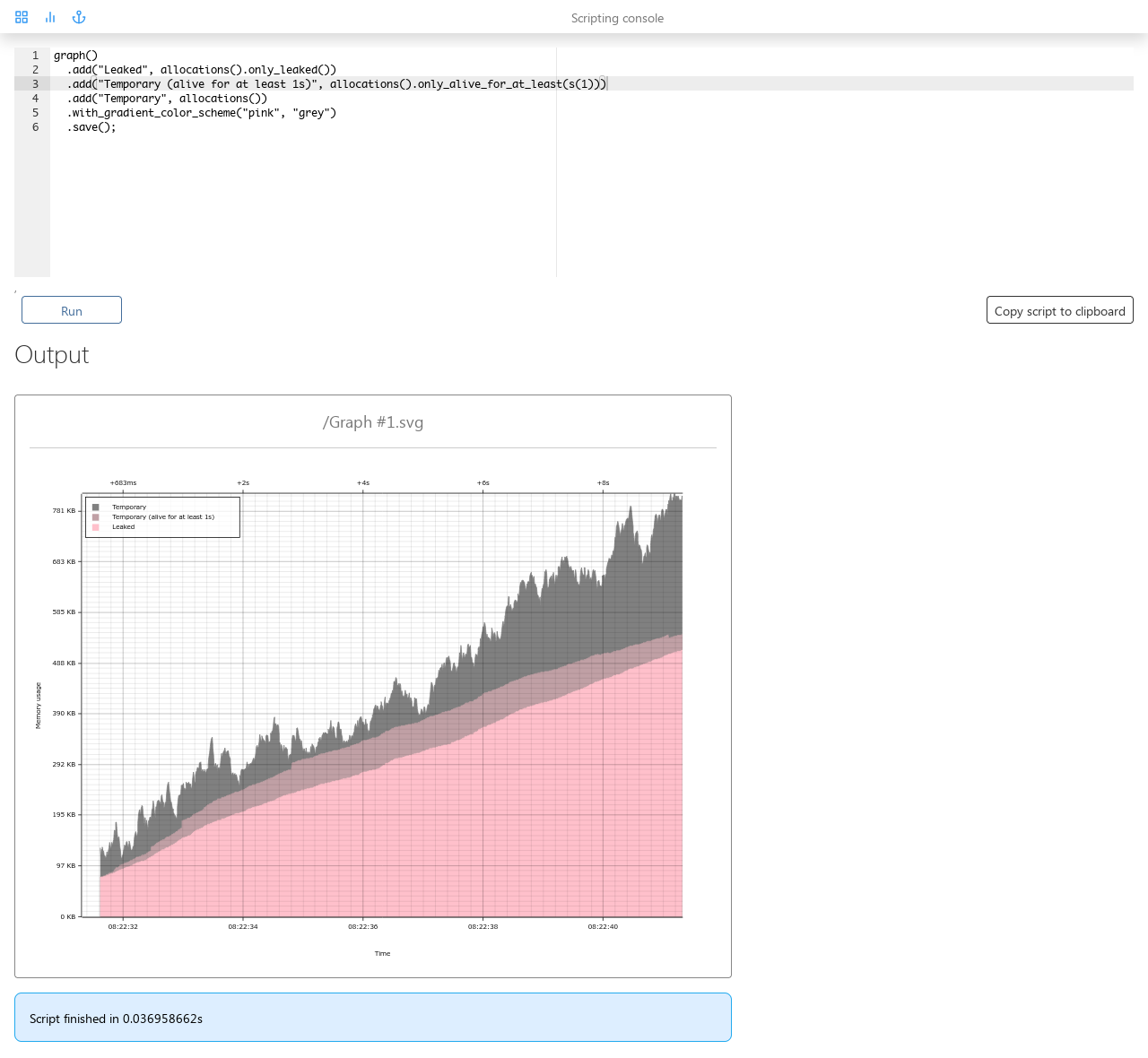Click the pink Leaked legend swatch
1148x1058 pixels.
(96, 527)
